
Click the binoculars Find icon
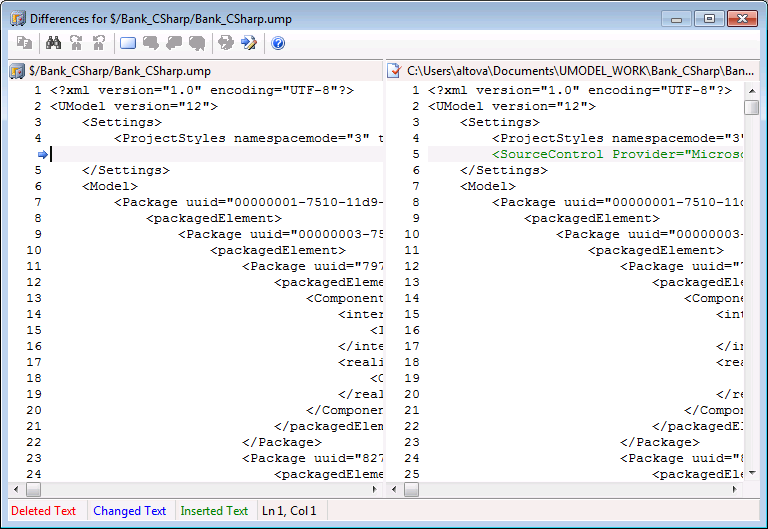[x=54, y=43]
